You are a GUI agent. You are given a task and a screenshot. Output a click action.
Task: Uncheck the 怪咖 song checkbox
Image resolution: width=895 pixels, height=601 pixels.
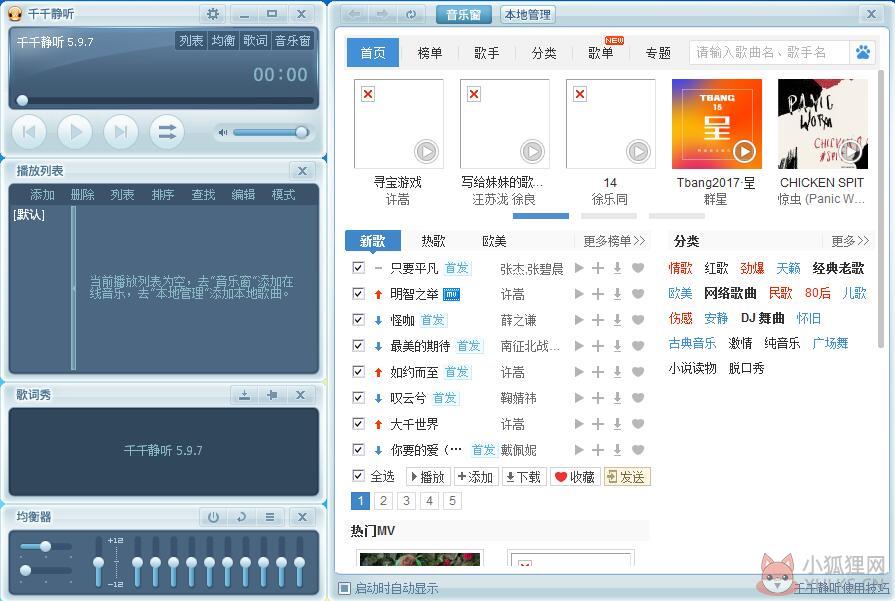tap(358, 320)
